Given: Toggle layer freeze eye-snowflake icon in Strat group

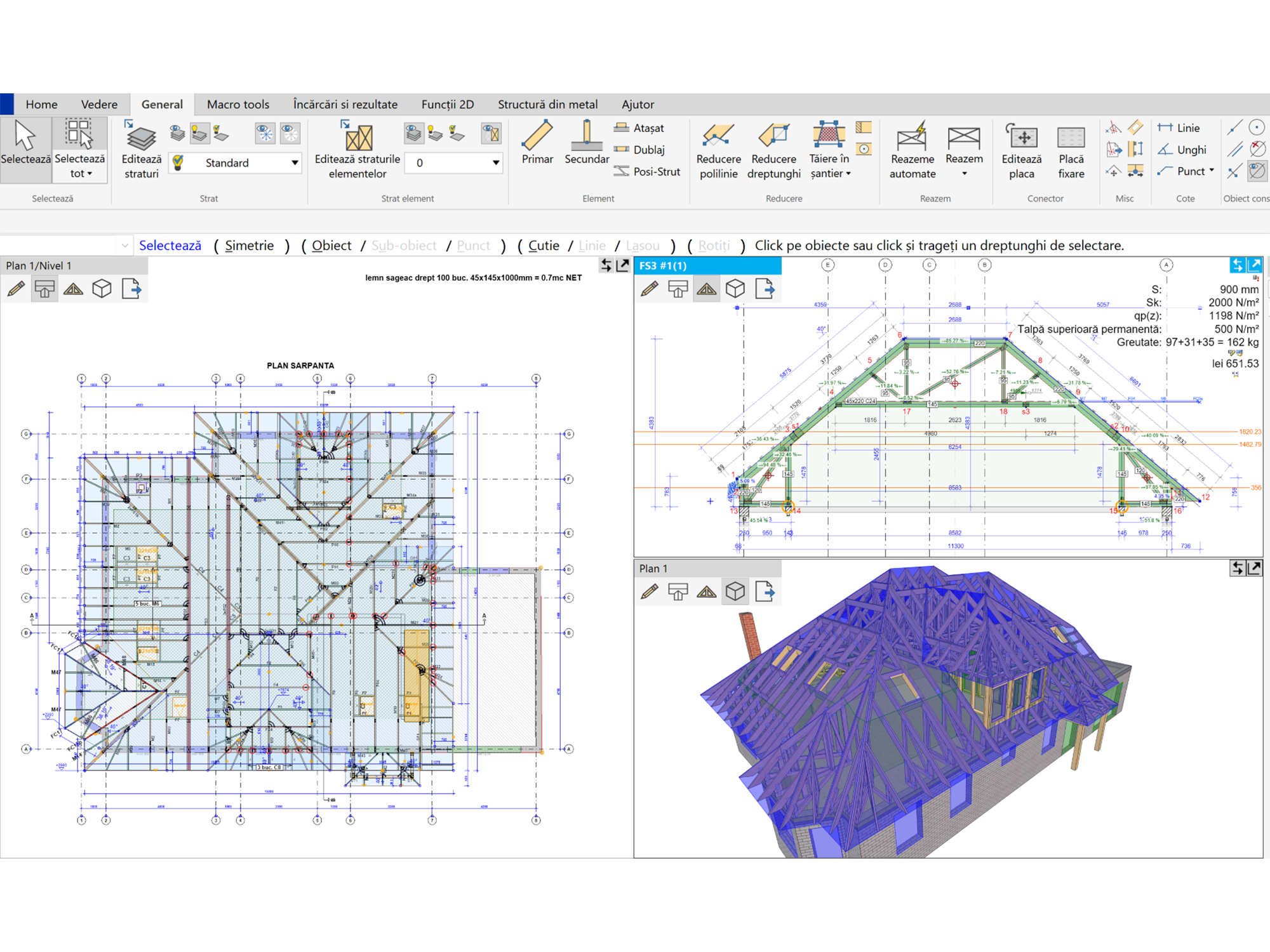Looking at the screenshot, I should [x=265, y=133].
